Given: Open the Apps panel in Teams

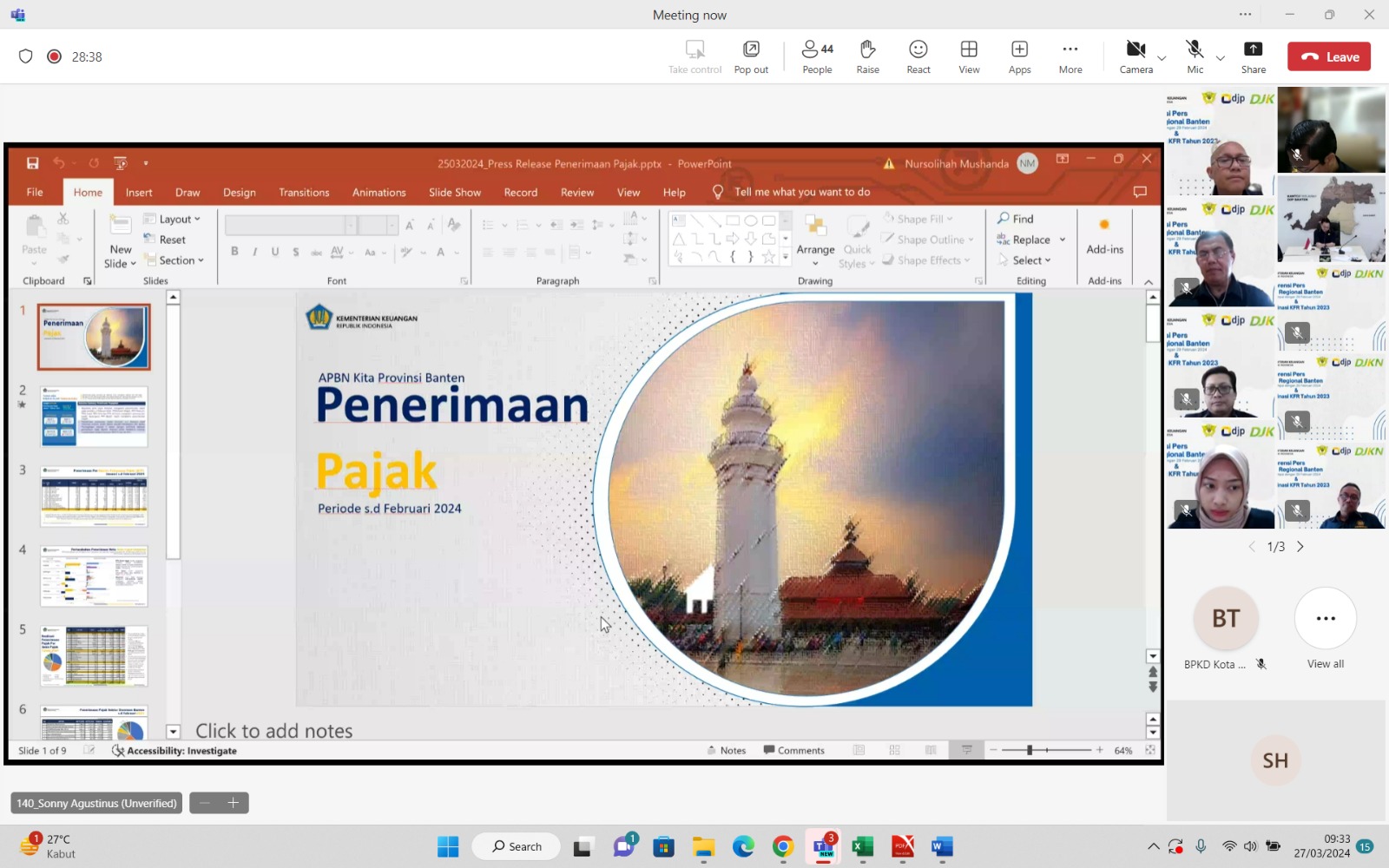Looking at the screenshot, I should 1019,57.
